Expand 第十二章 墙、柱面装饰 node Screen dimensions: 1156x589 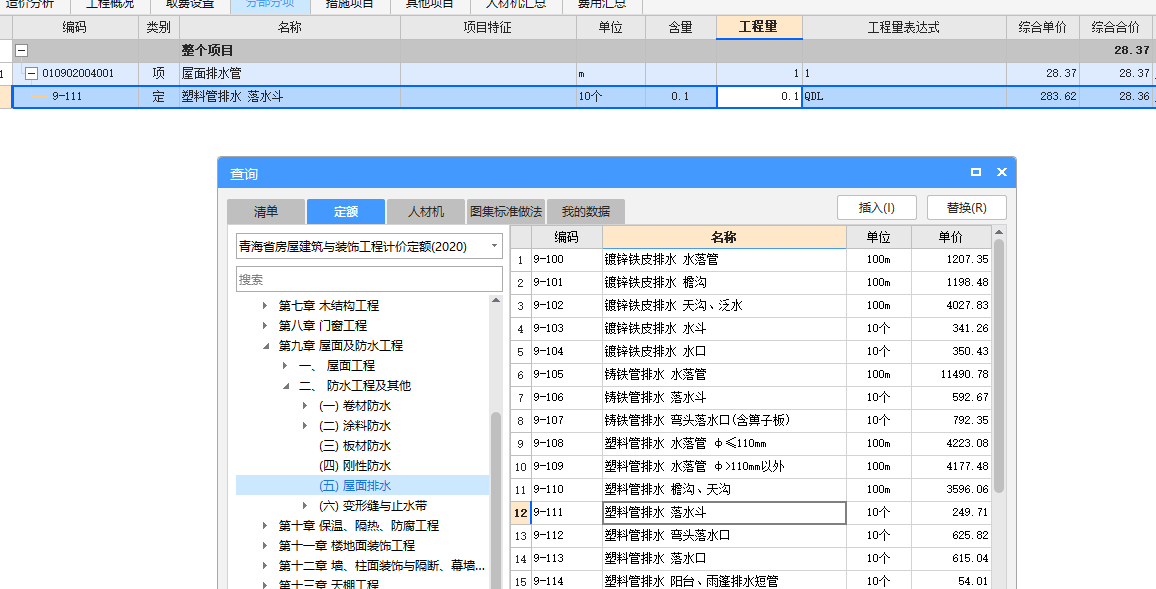(x=265, y=565)
